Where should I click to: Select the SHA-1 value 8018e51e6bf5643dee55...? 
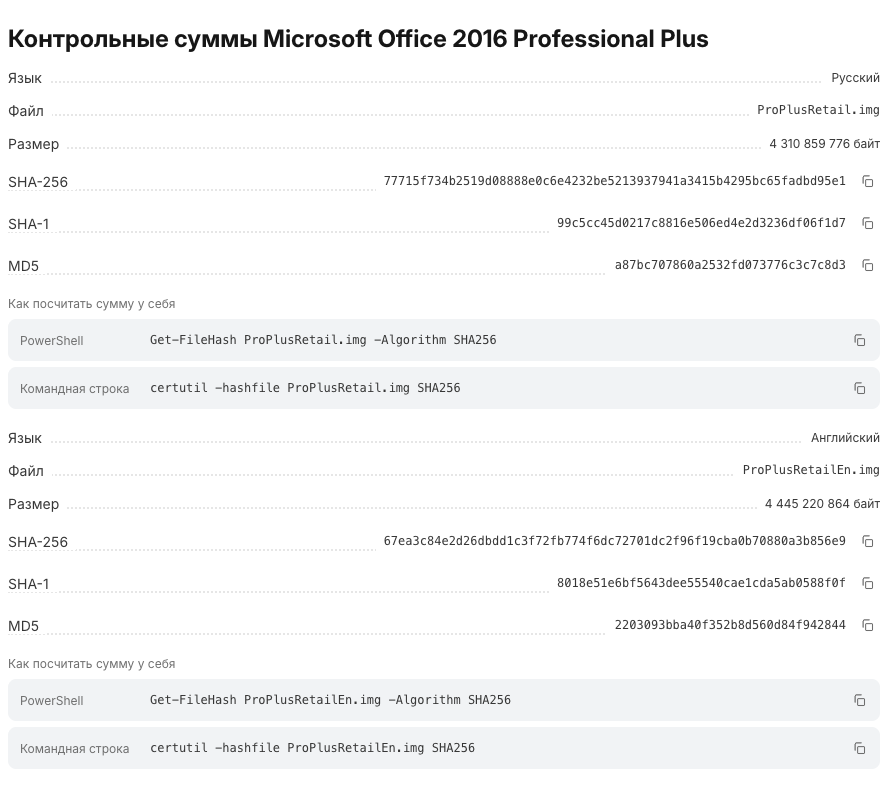(701, 583)
